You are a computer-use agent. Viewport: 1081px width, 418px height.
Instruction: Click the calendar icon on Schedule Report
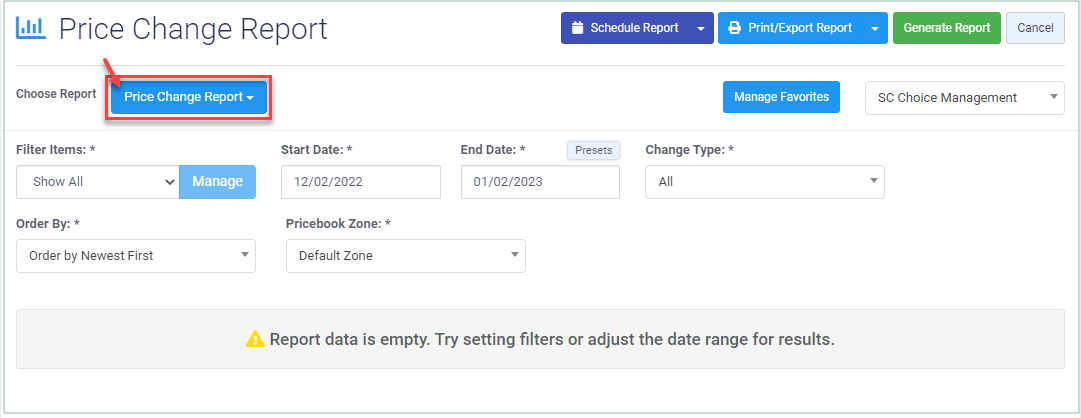(578, 28)
